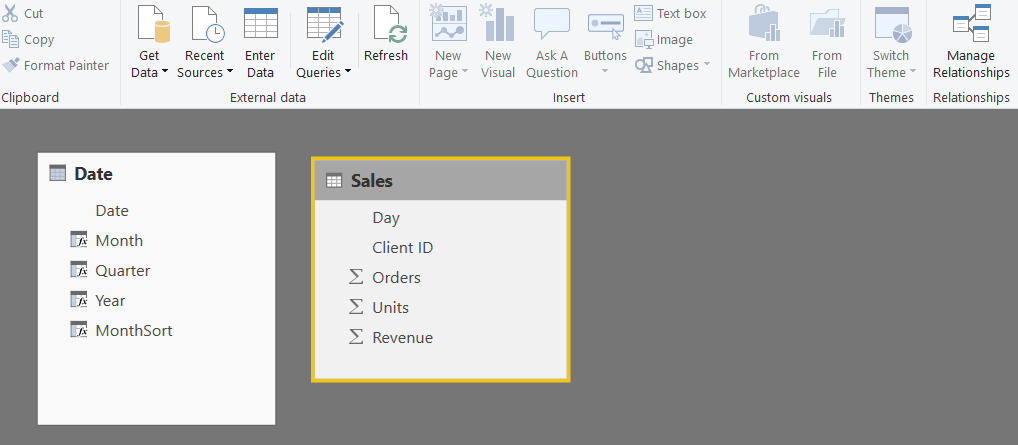Image resolution: width=1018 pixels, height=445 pixels.
Task: Click the Format Painter brush icon
Action: click(11, 66)
